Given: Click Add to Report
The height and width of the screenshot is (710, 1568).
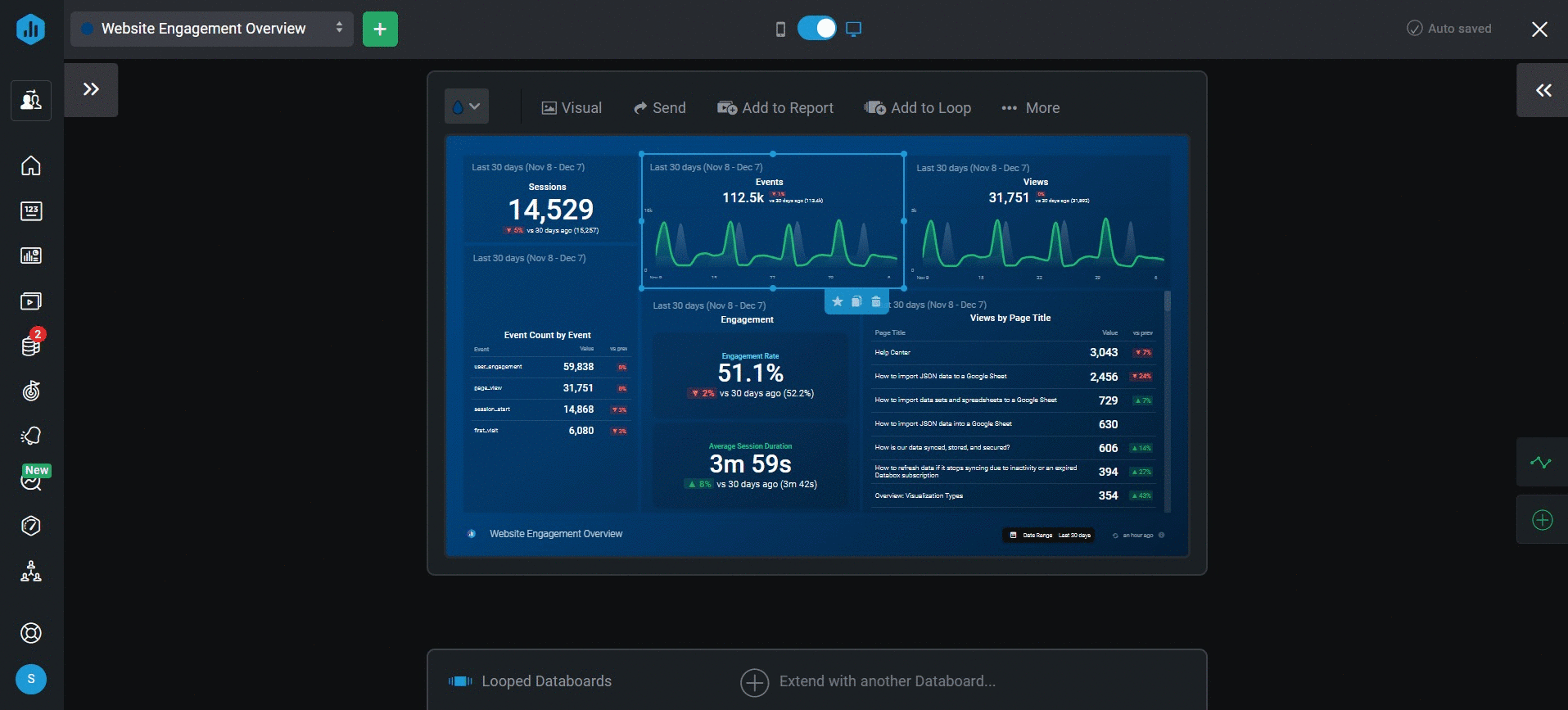Looking at the screenshot, I should point(775,108).
